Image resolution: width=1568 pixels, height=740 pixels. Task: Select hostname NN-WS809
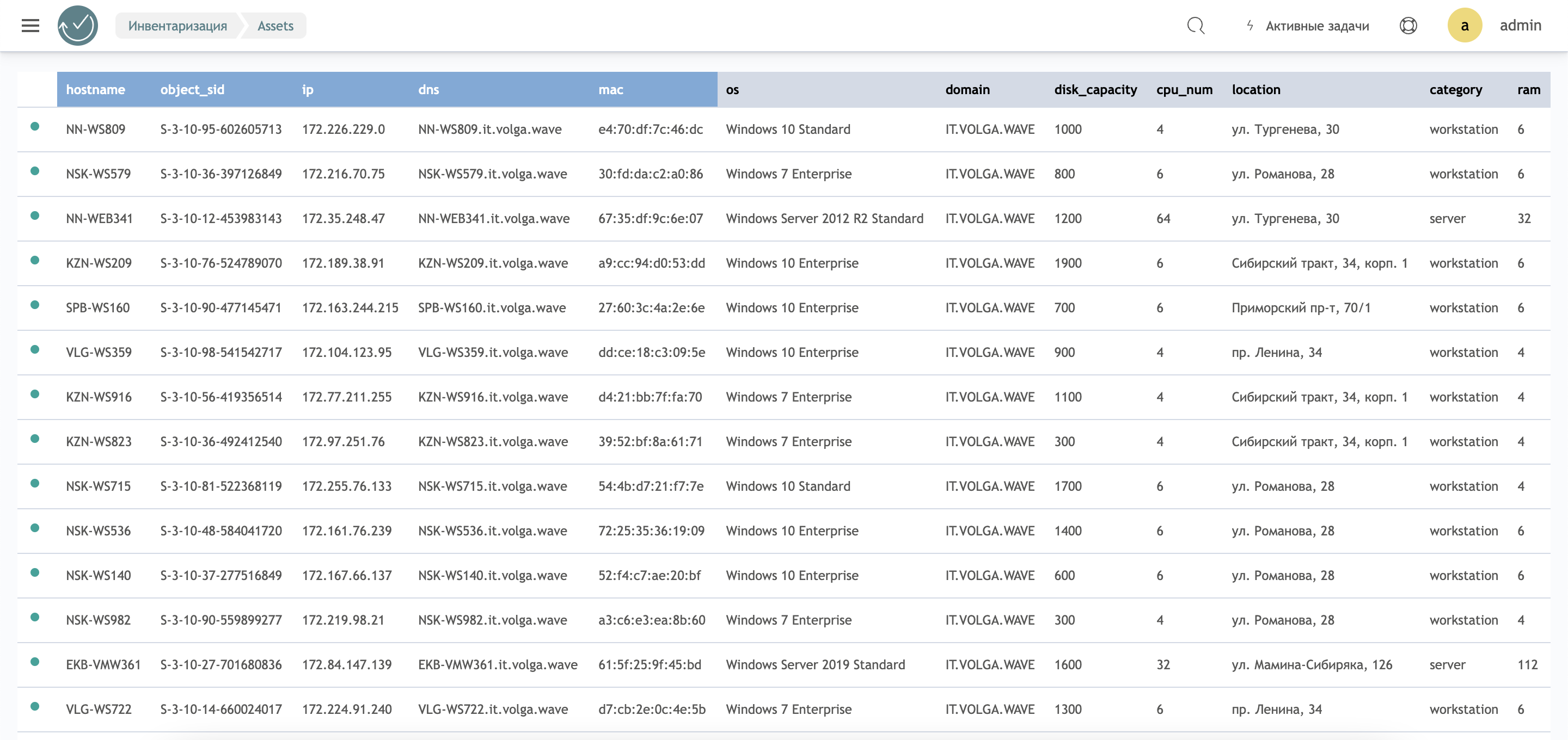[96, 129]
